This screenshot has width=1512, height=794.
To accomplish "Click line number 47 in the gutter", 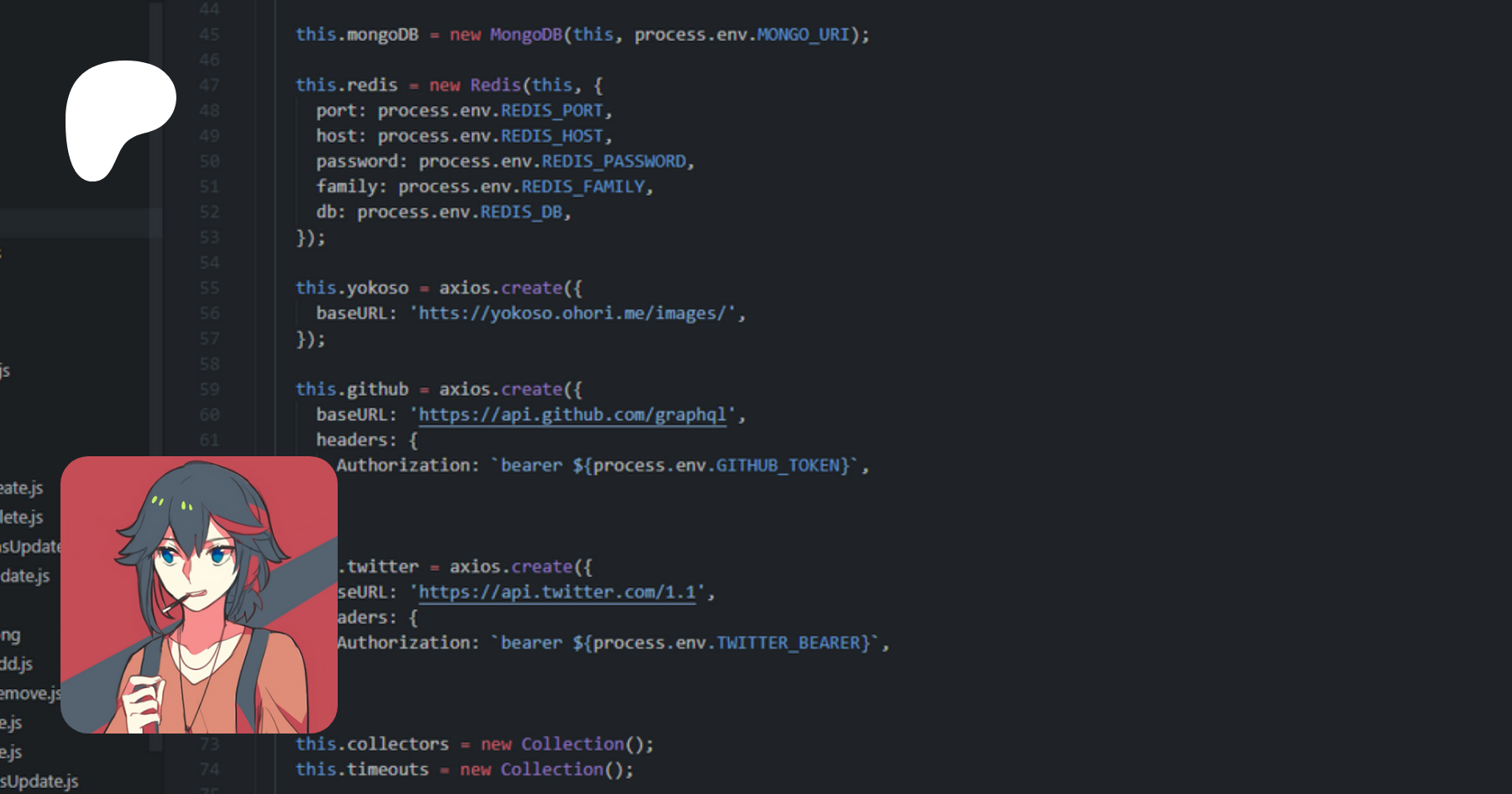I will 209,86.
